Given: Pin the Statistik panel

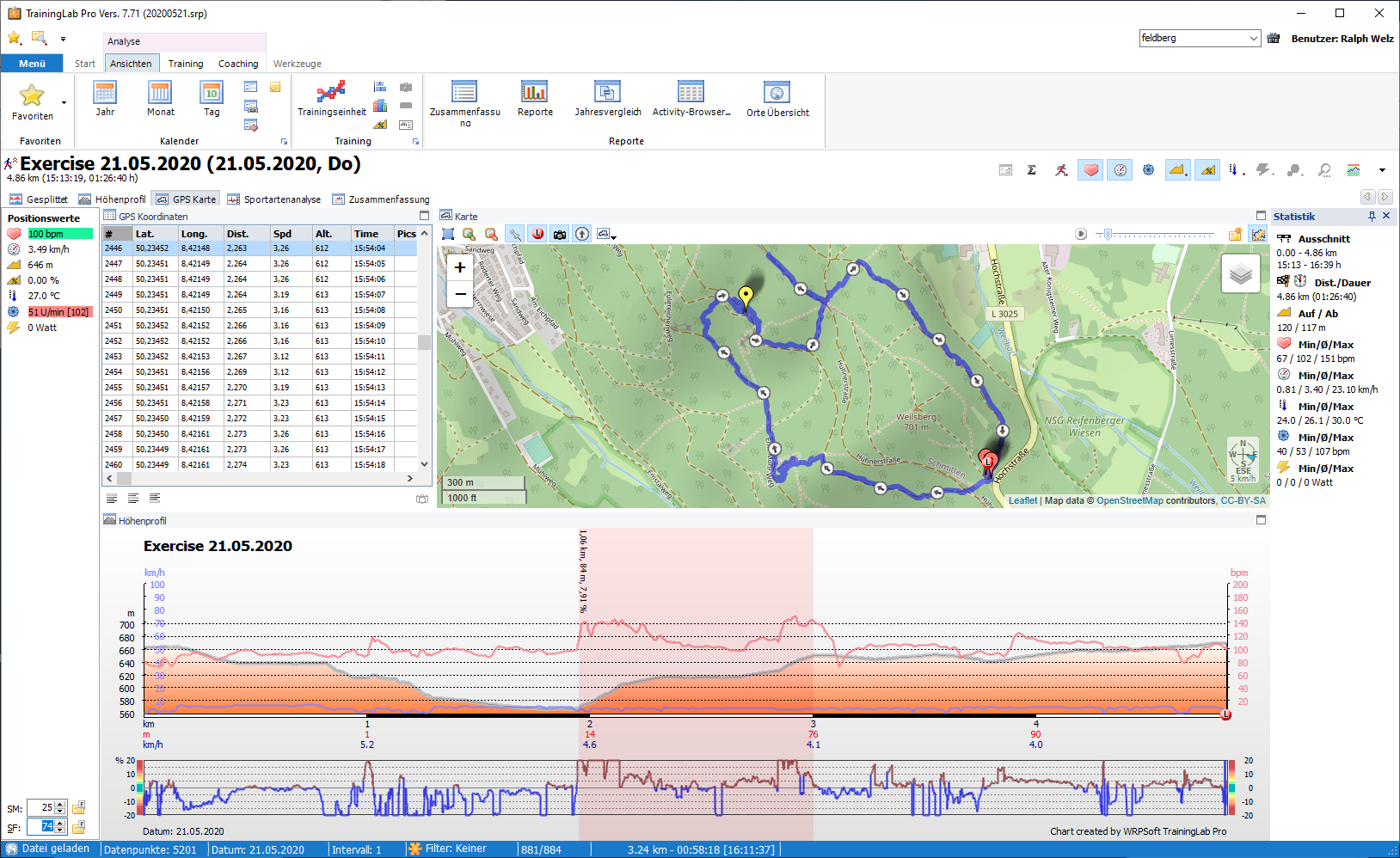Looking at the screenshot, I should coord(1372,216).
